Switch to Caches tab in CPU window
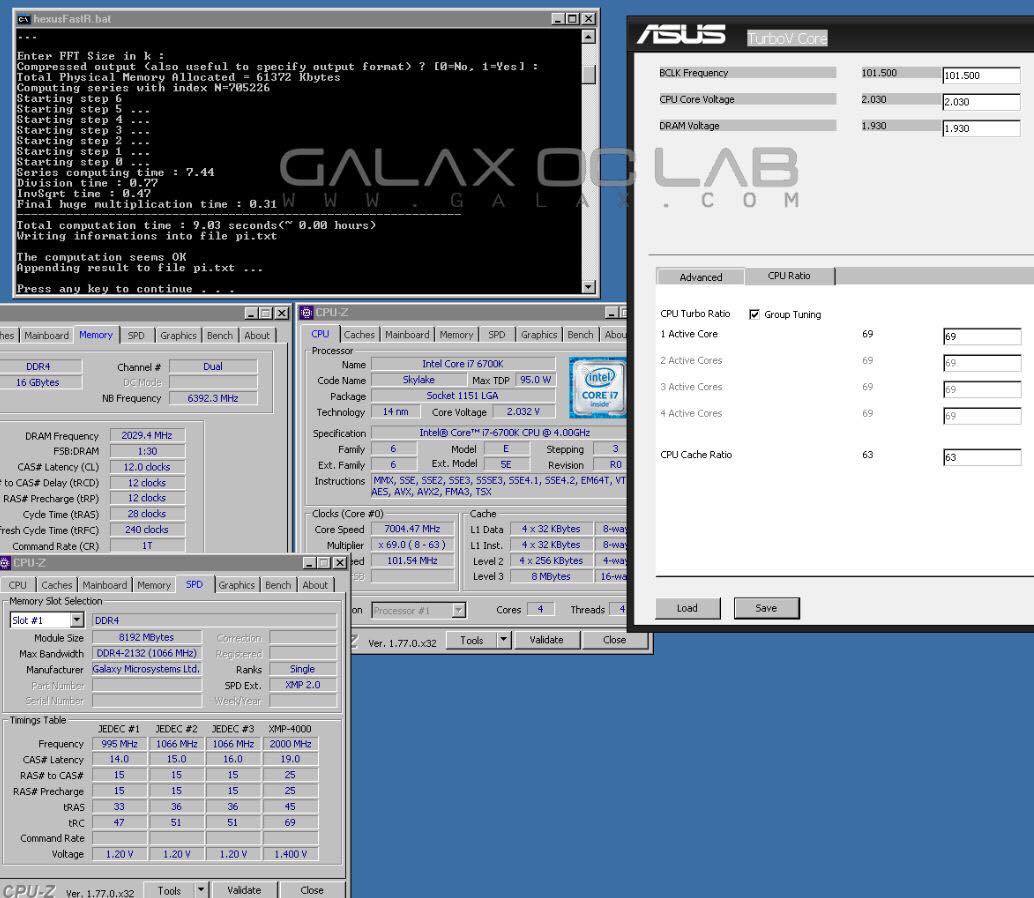 click(359, 335)
